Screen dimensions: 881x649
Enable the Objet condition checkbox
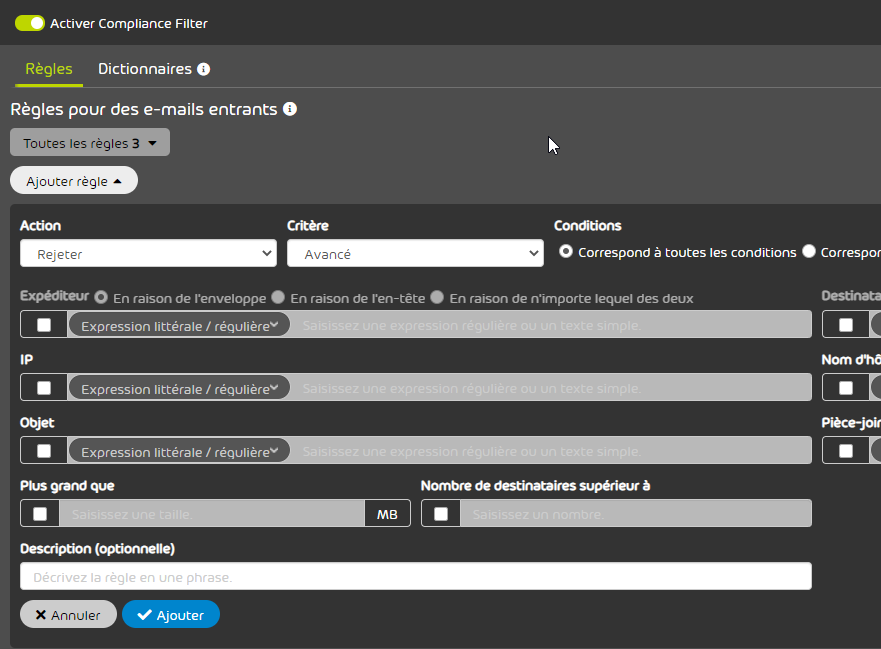click(44, 451)
